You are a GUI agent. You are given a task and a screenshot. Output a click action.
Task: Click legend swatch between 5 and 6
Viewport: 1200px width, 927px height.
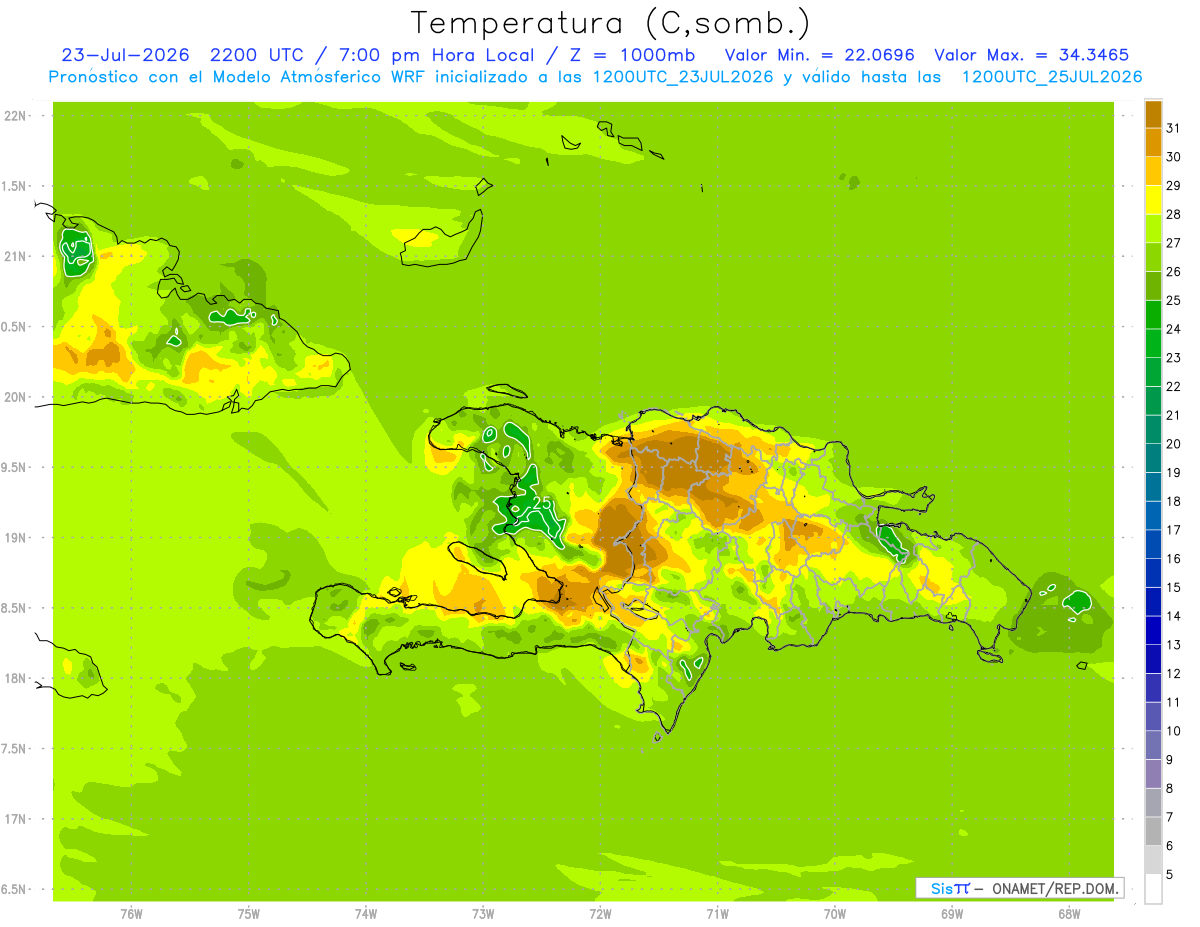1153,860
